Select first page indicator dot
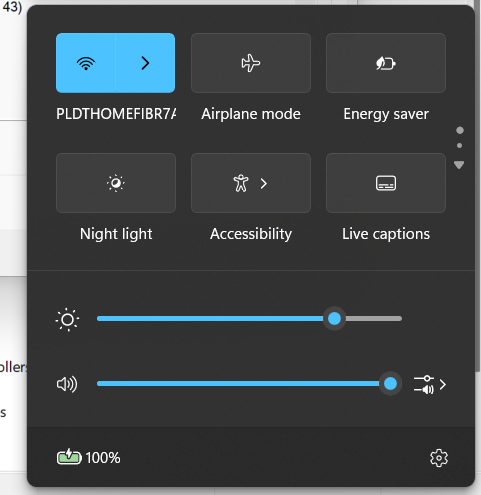Image resolution: width=481 pixels, height=495 pixels. [x=460, y=130]
